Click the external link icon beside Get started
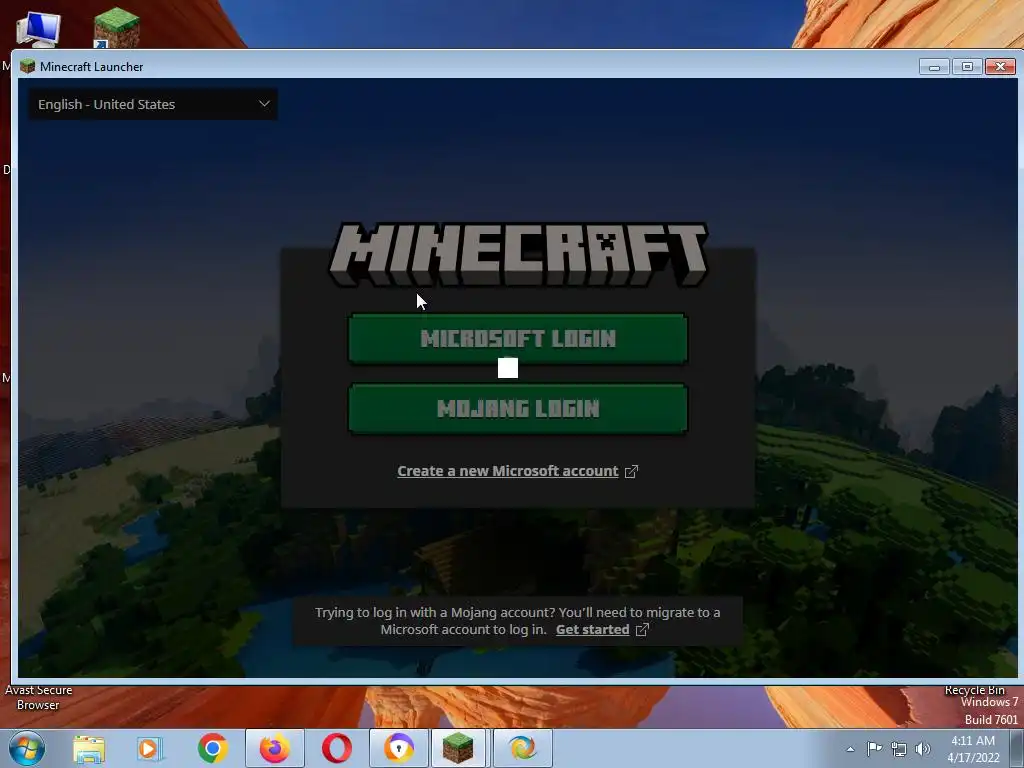The height and width of the screenshot is (768, 1024). click(643, 630)
